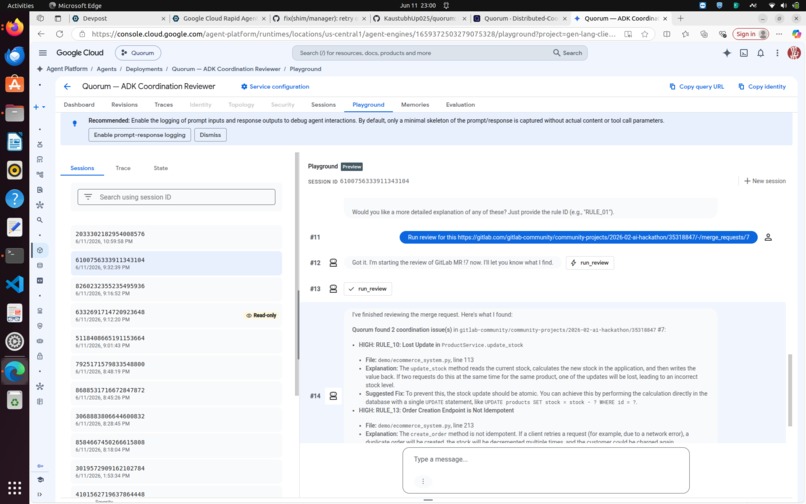Click Copy query URL
The width and height of the screenshot is (806, 504).
click(x=697, y=86)
